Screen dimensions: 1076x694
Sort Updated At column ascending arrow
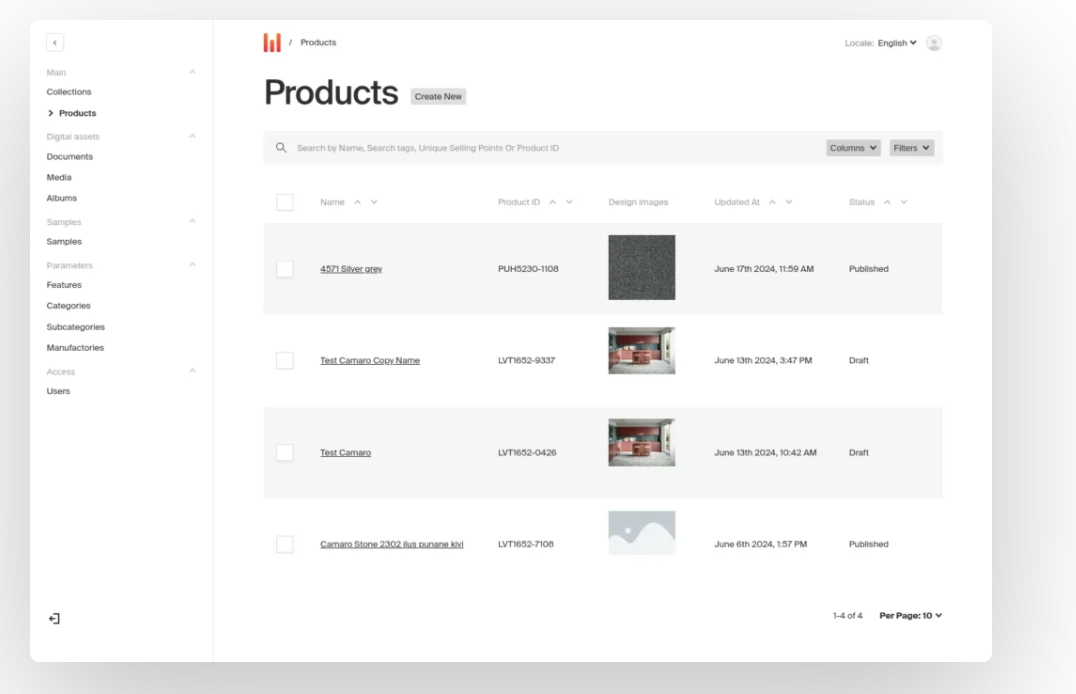coord(773,202)
